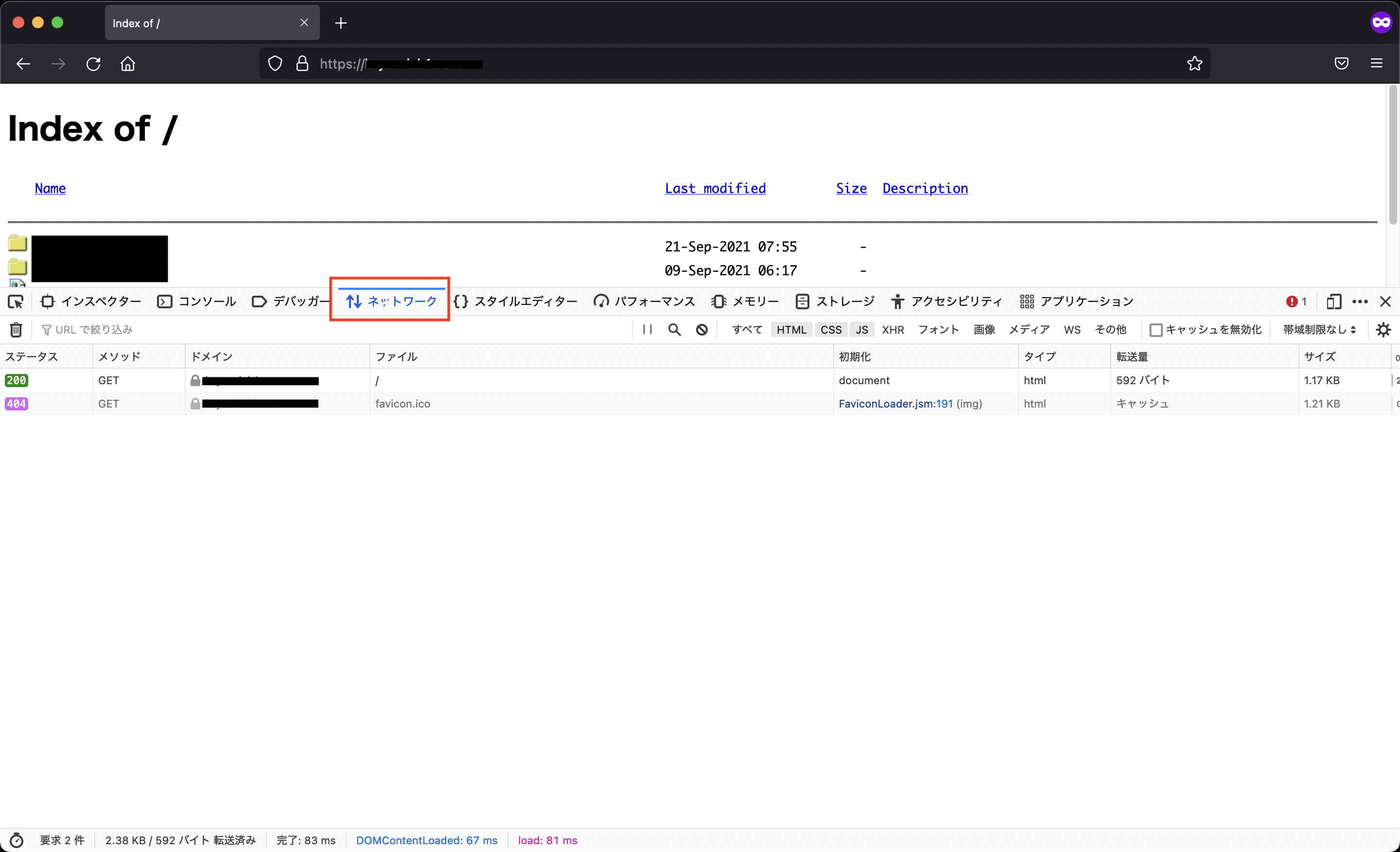
Task: Open devtools three-dot options menu
Action: [1360, 302]
